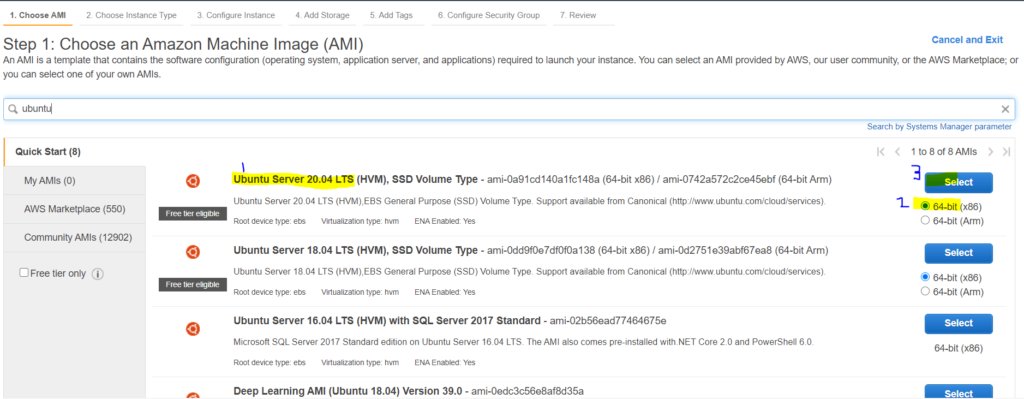Select the Ubuntu Server 20.04 LTS AMI

(958, 183)
